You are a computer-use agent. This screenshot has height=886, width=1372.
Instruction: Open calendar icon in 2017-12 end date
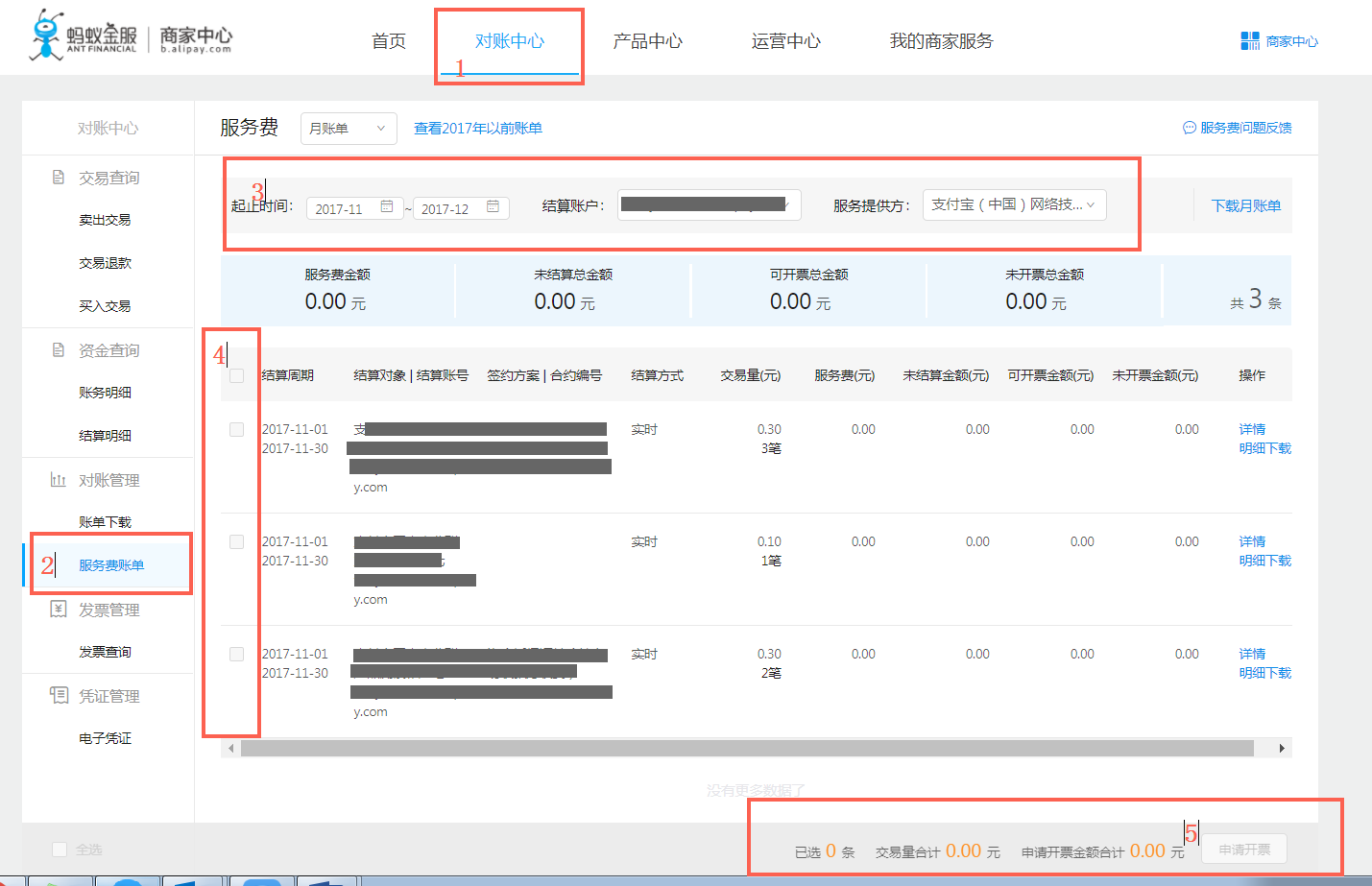pyautogui.click(x=493, y=207)
